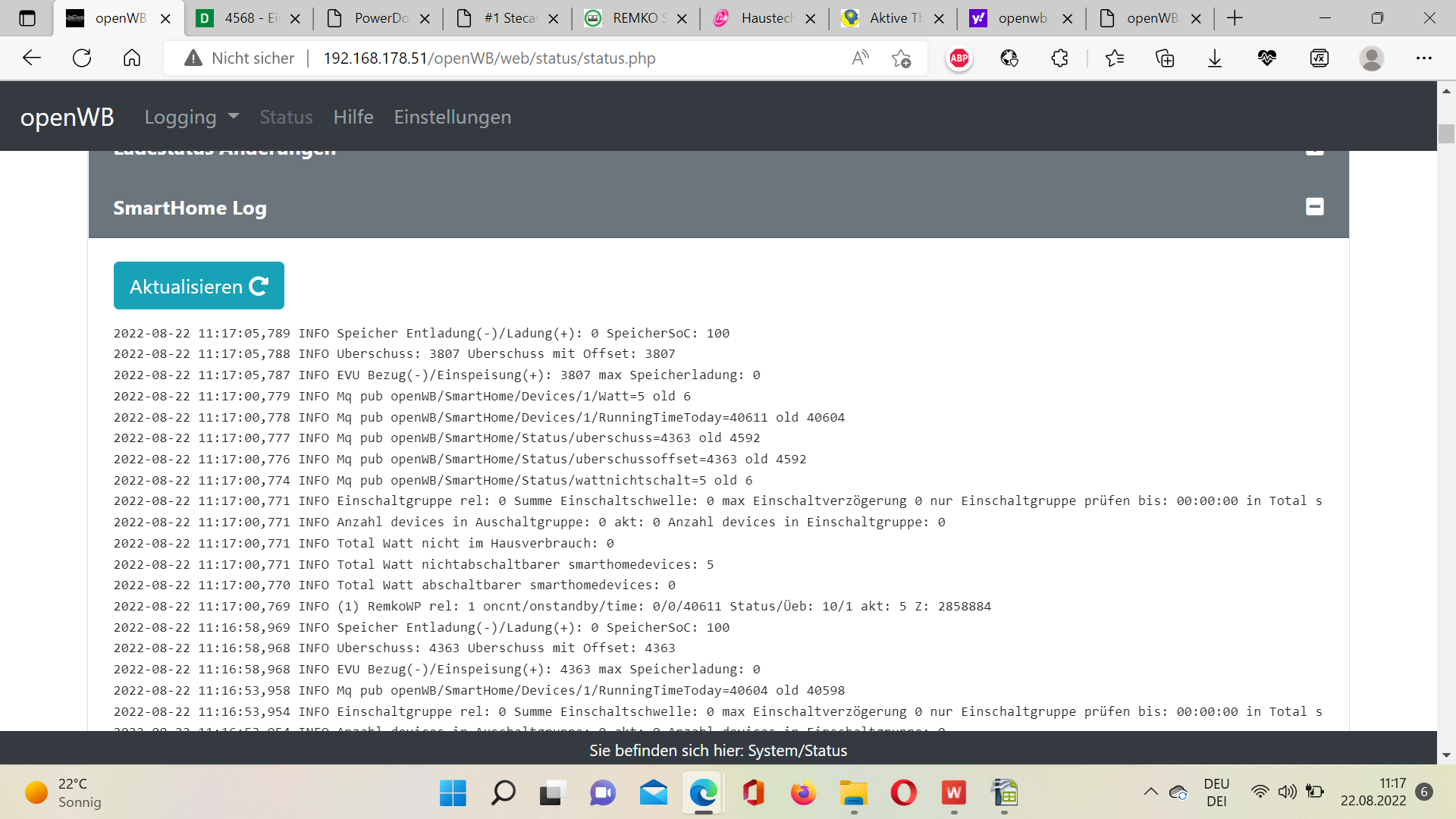Image resolution: width=1456 pixels, height=819 pixels.
Task: Add page to favorites star icon
Action: [x=901, y=58]
